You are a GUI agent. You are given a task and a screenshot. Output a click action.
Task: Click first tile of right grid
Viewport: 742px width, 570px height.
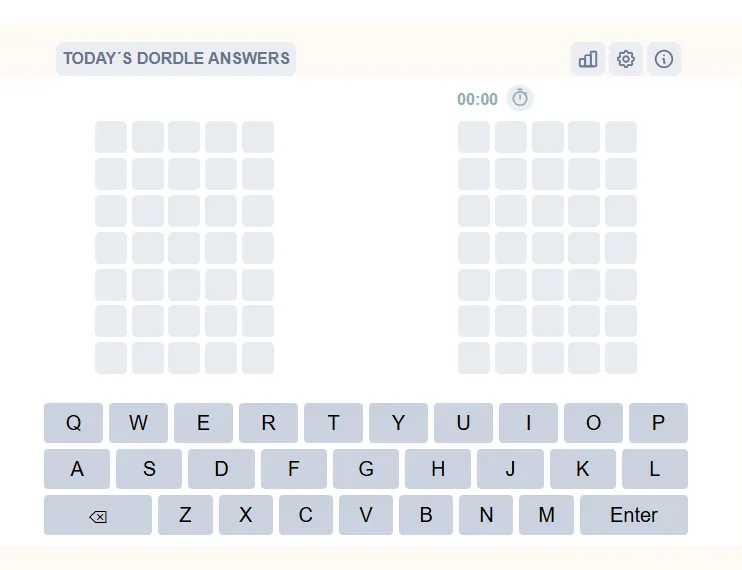474,137
